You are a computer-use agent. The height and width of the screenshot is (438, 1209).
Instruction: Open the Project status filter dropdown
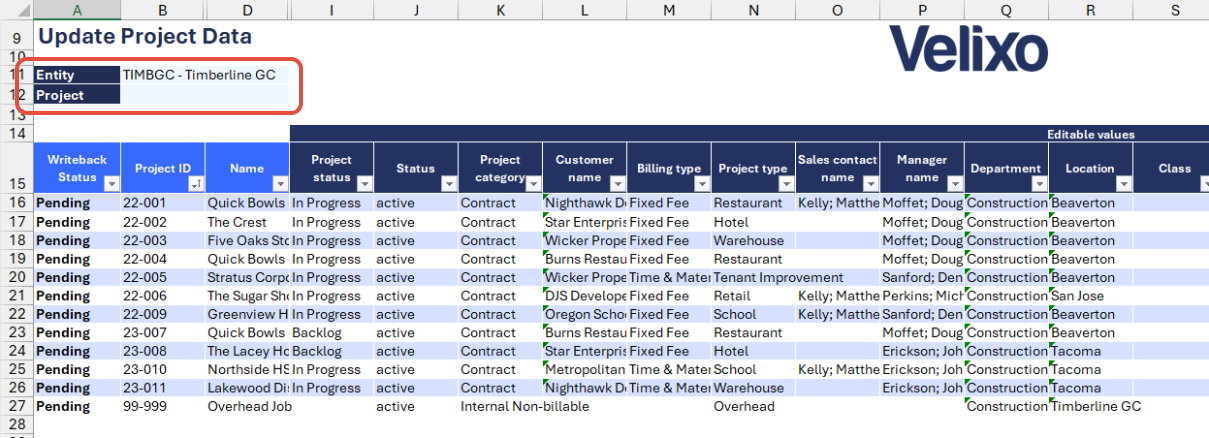(364, 184)
